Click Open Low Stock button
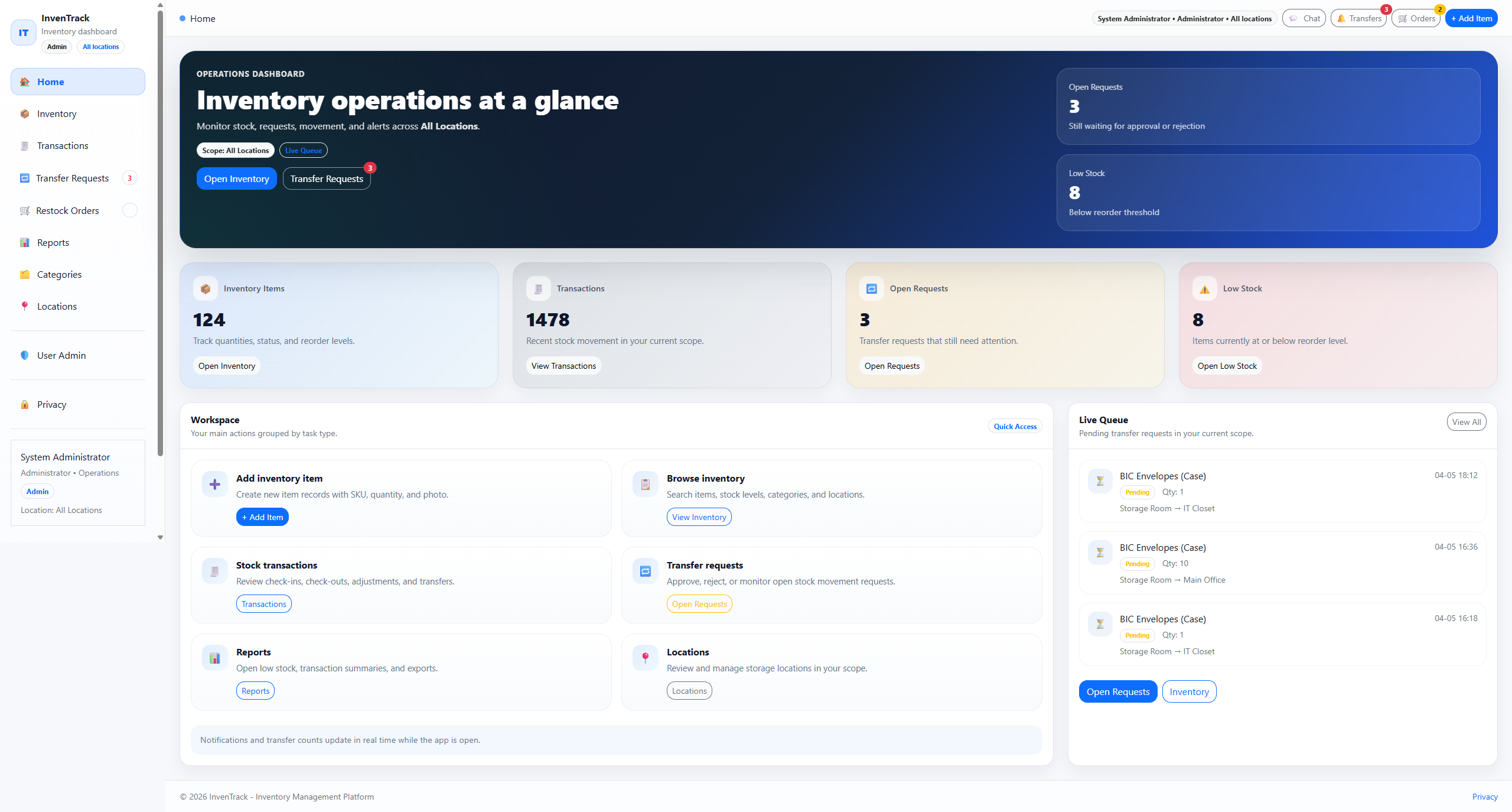This screenshot has height=812, width=1512. point(1227,366)
